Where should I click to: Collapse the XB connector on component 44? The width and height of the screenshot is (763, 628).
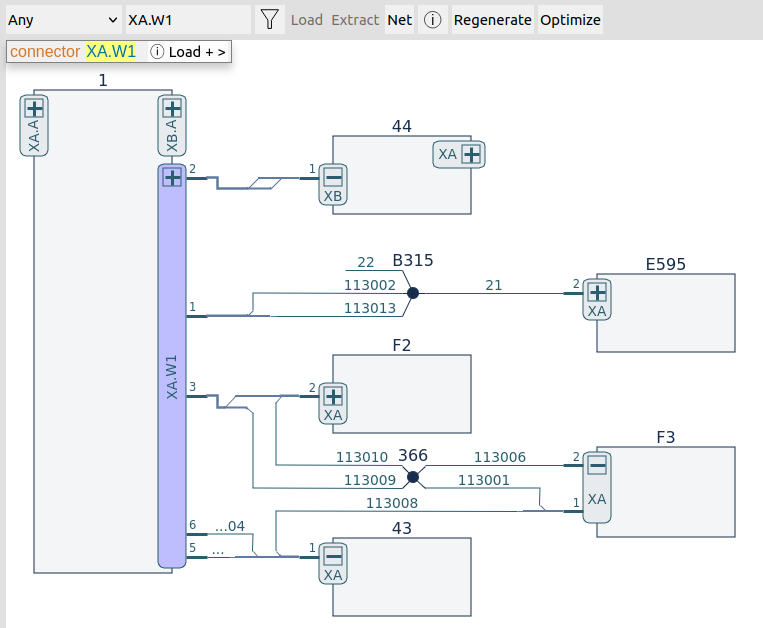(x=333, y=177)
